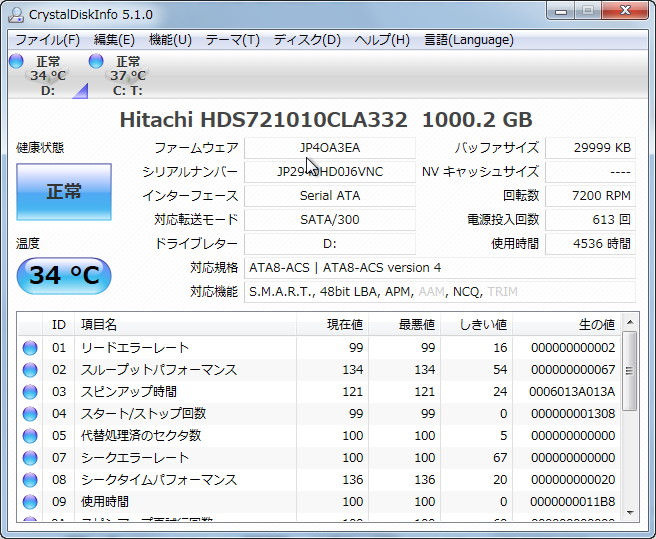Image resolution: width=656 pixels, height=539 pixels.
Task: Click the しきい値 column header
Action: click(x=477, y=324)
